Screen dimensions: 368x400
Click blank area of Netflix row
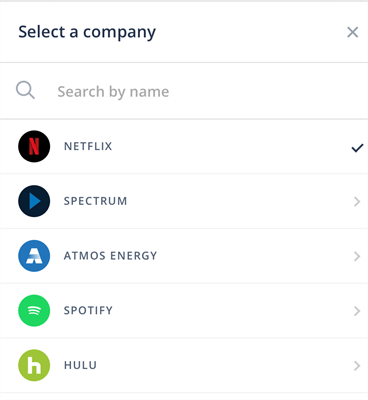(230, 146)
